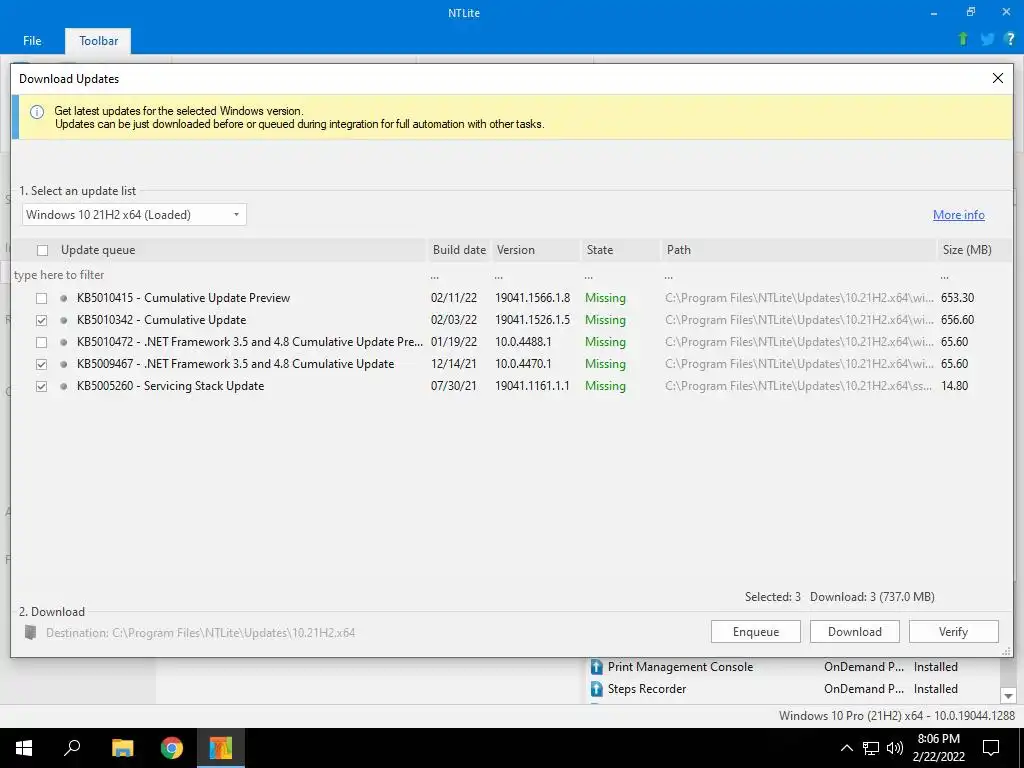Viewport: 1024px width, 768px height.
Task: Click the dialog resize grip corner
Action: (1006, 651)
